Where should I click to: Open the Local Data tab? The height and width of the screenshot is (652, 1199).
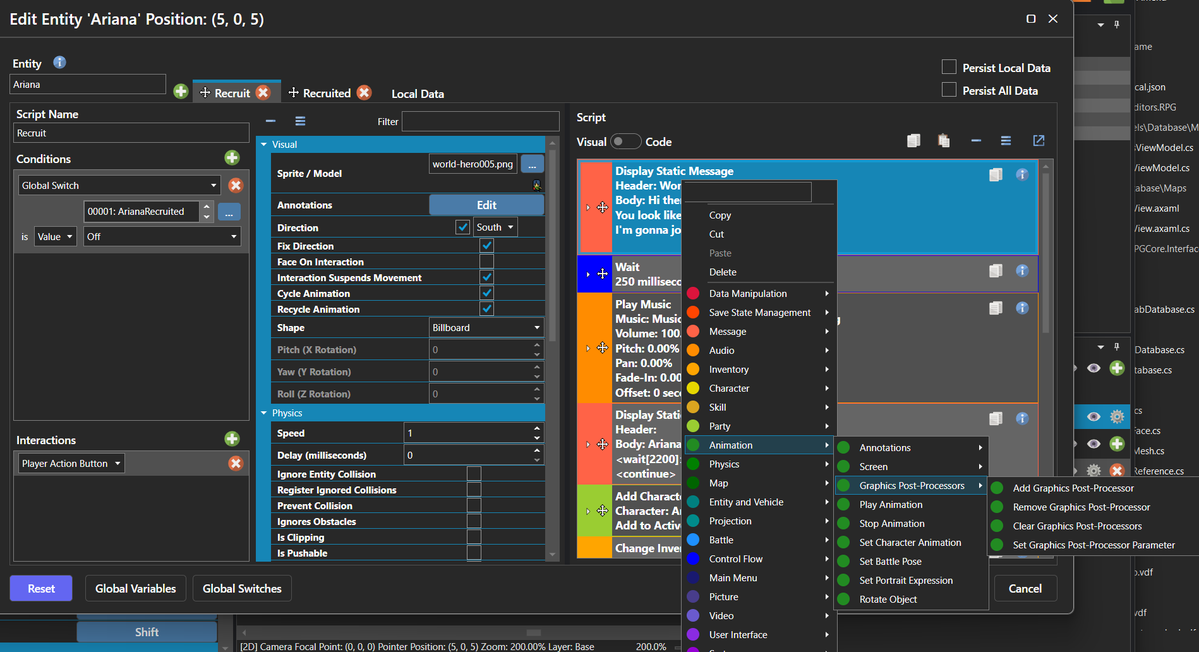[x=418, y=94]
